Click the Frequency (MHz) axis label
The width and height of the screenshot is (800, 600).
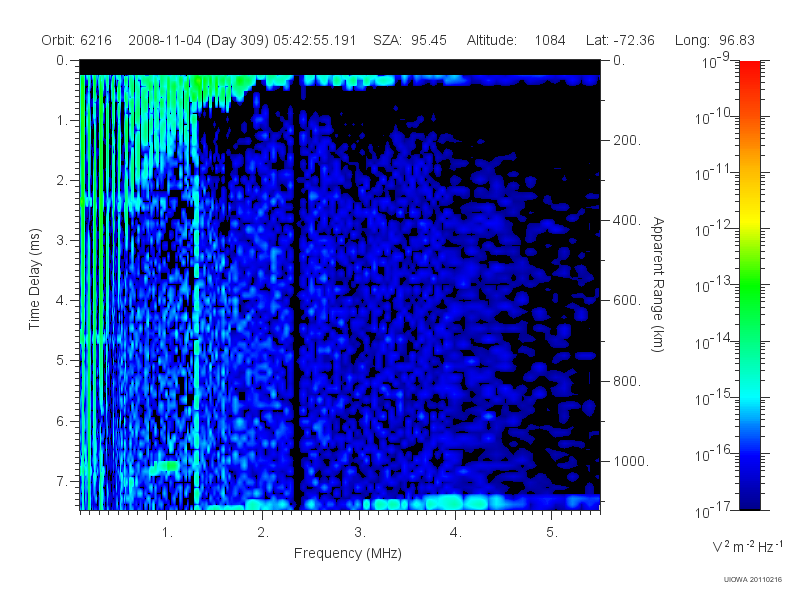click(347, 553)
